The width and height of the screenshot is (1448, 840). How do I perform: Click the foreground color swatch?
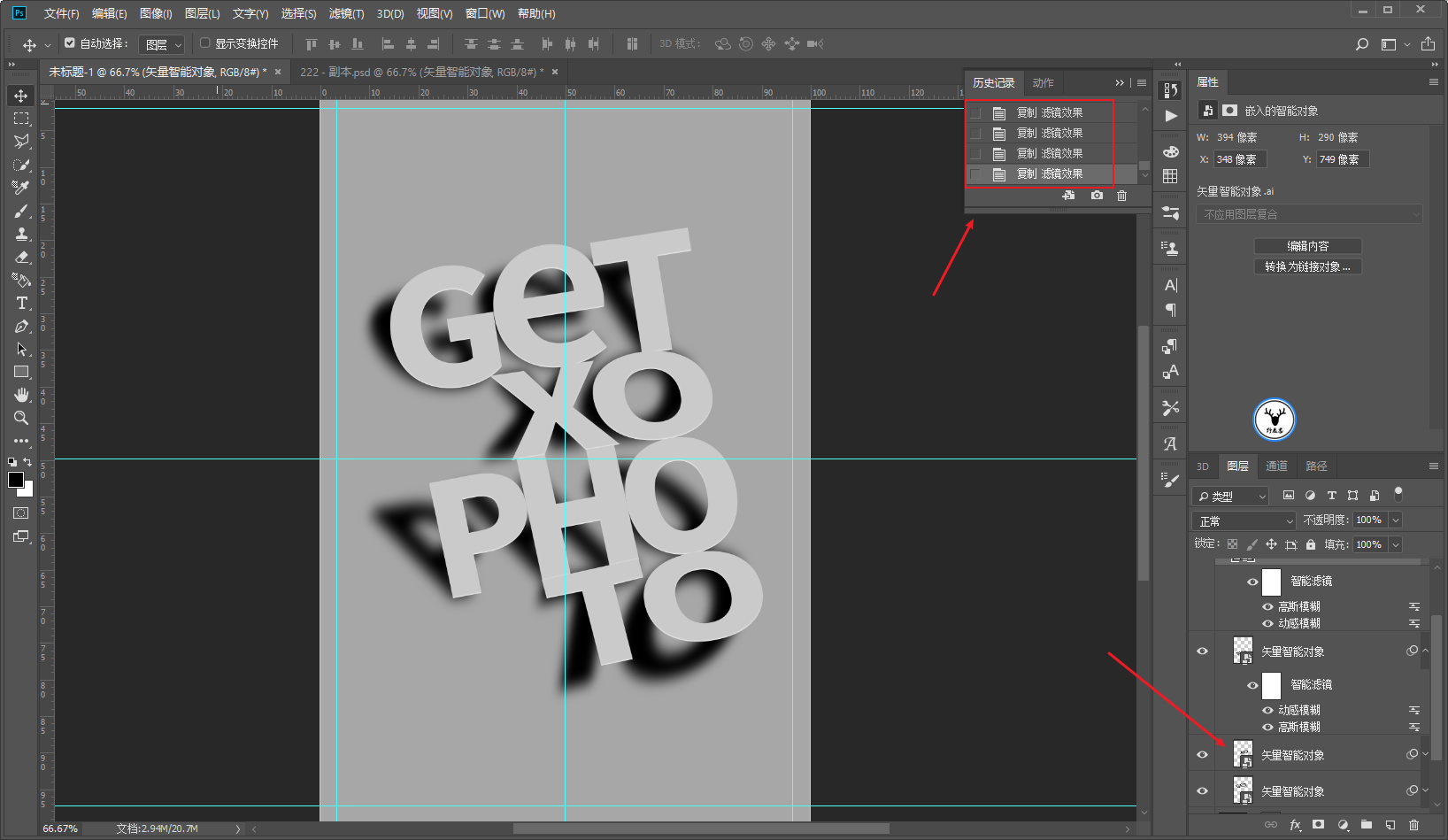pos(16,480)
